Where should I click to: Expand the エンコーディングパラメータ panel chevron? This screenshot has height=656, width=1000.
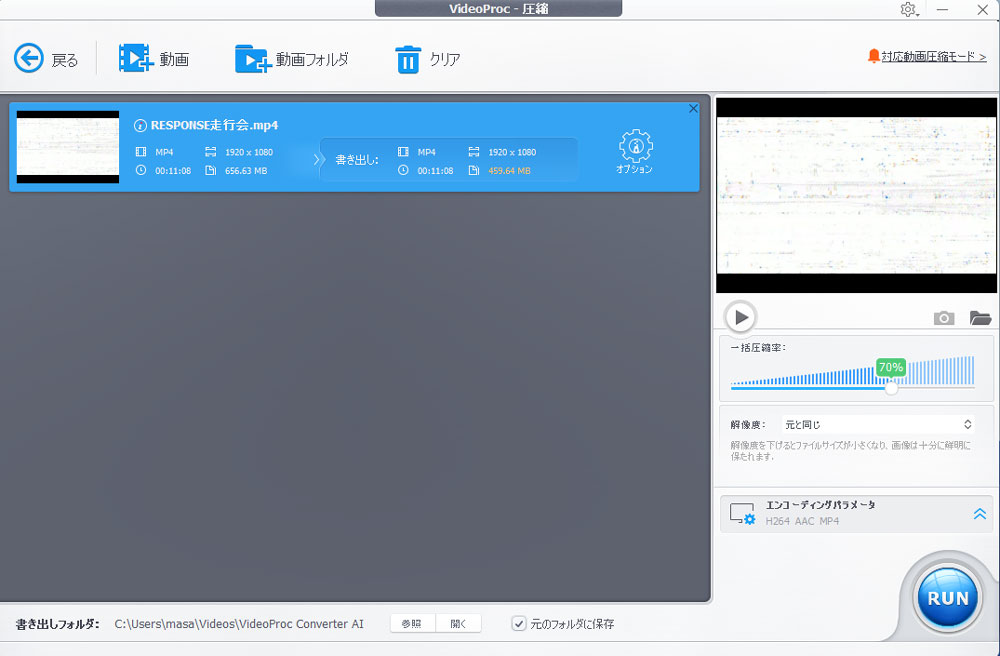coord(980,514)
